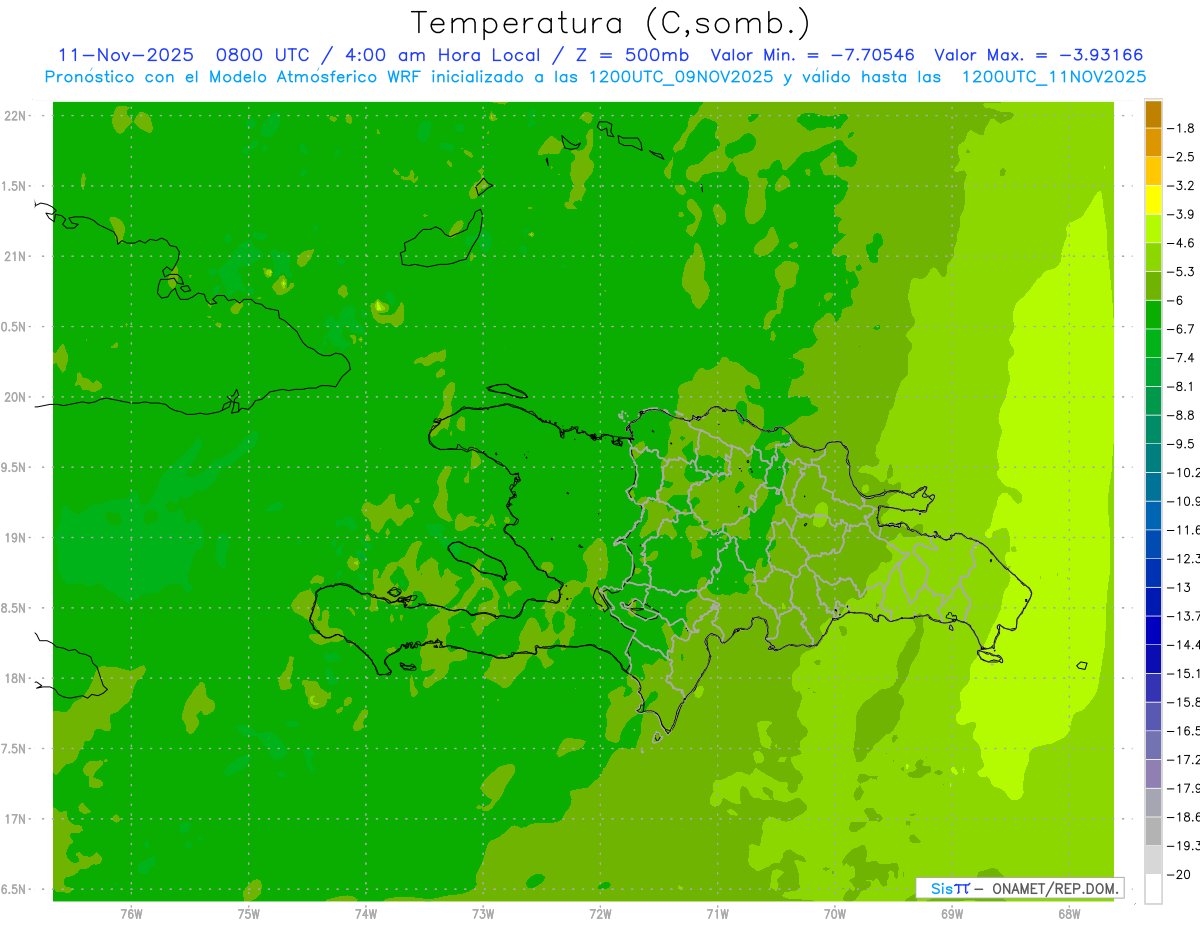Click the "-3.2" colorbar value
Viewport: 1200px width, 927px height.
(1182, 186)
